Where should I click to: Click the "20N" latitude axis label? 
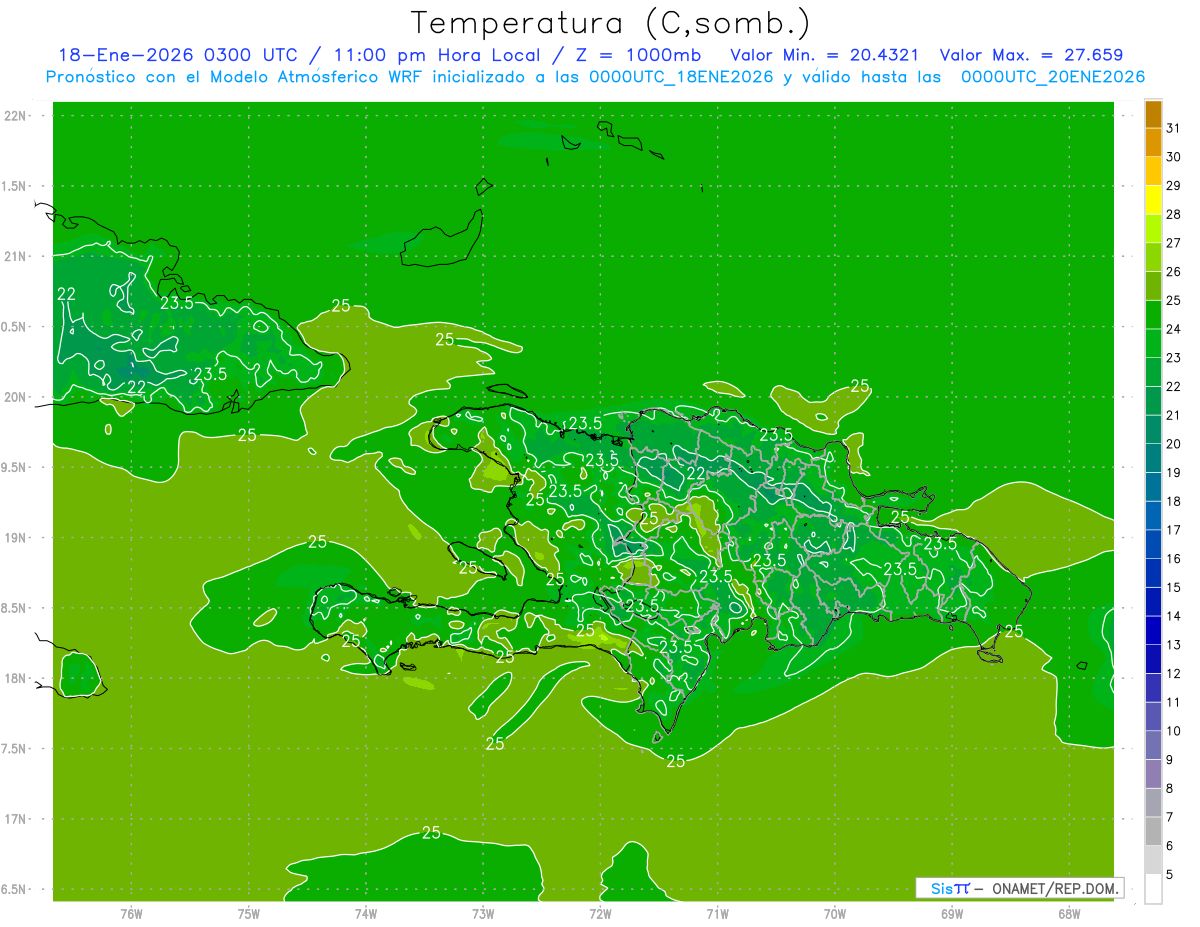(16, 397)
